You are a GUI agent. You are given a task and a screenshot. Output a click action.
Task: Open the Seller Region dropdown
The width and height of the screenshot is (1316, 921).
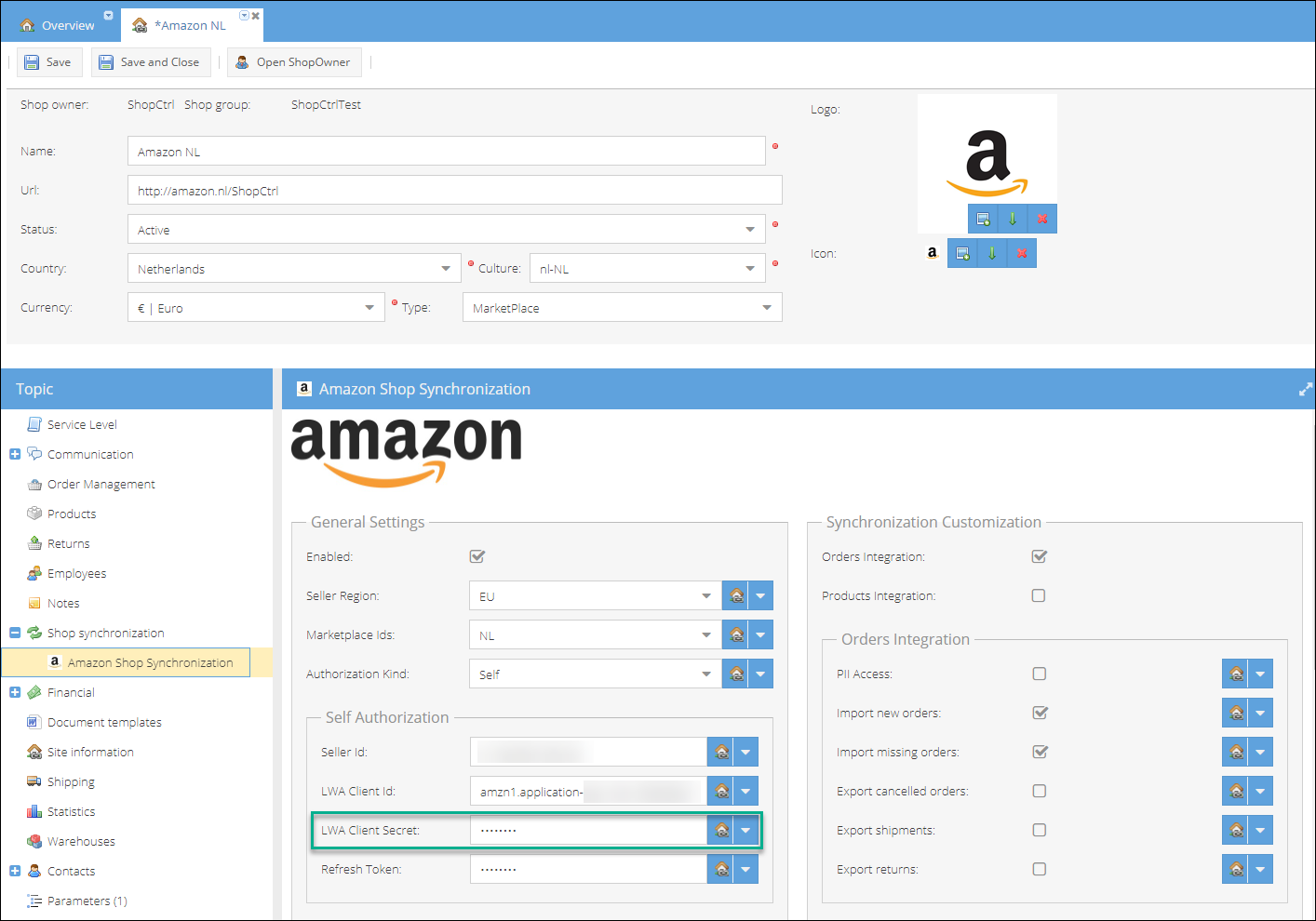[x=706, y=596]
